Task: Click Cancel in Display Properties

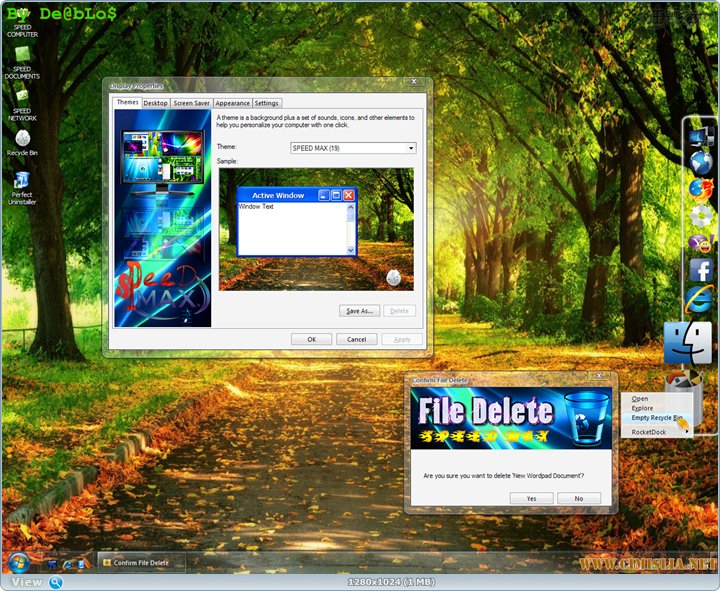Action: point(356,339)
